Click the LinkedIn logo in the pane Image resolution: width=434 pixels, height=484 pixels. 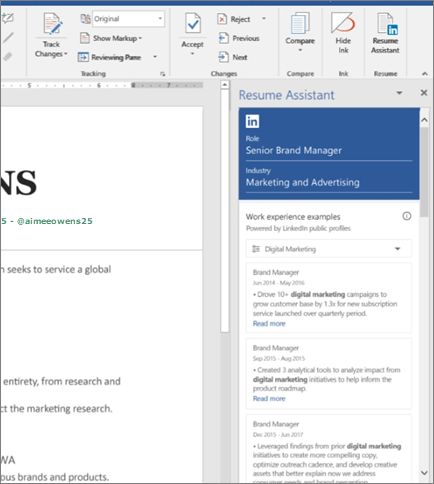(252, 121)
